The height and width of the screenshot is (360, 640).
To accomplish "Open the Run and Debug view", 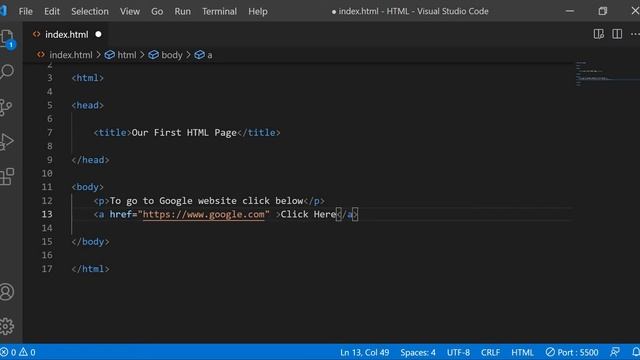I will click(7, 142).
